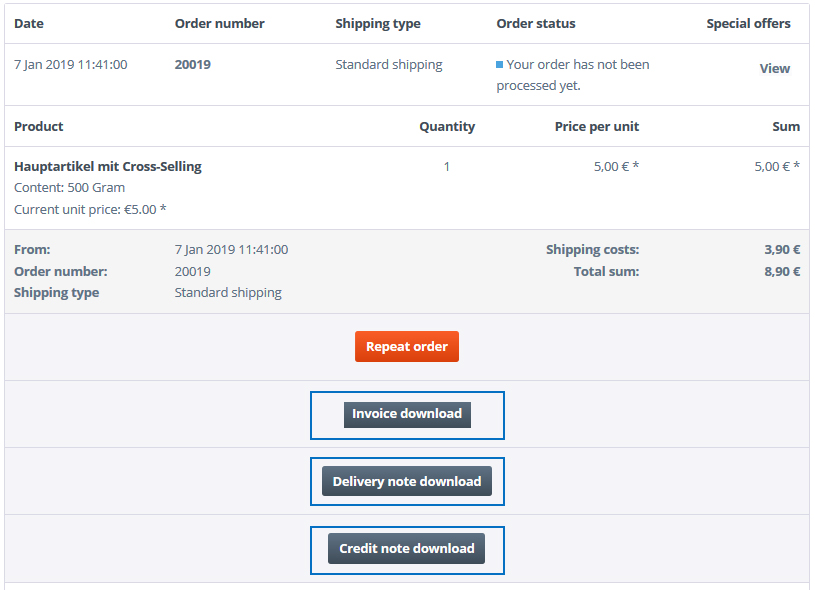The width and height of the screenshot is (815, 590).
Task: Select the Hauptartikel mit Cross-Selling product name
Action: click(x=108, y=166)
